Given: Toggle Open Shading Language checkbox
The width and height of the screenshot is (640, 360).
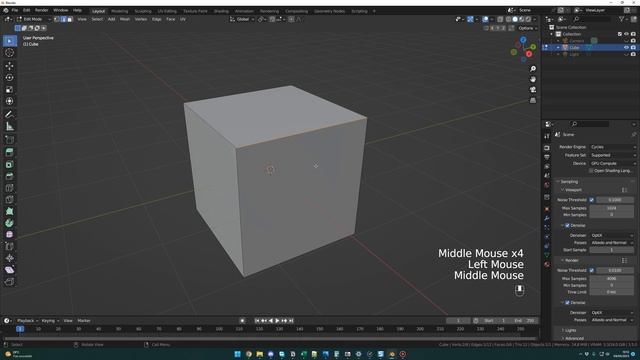Looking at the screenshot, I should click(591, 171).
